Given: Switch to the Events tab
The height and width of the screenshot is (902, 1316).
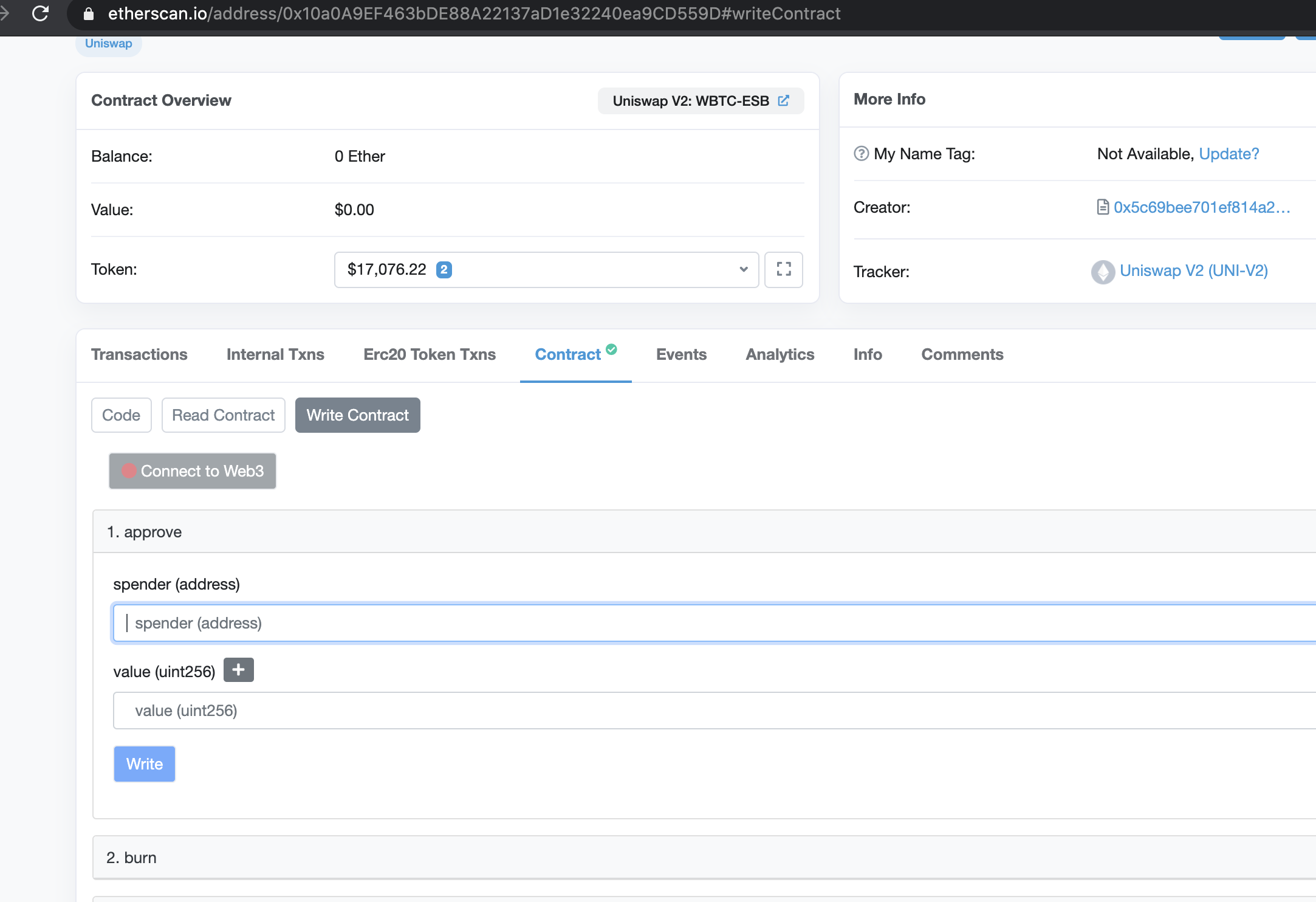Looking at the screenshot, I should click(x=681, y=354).
